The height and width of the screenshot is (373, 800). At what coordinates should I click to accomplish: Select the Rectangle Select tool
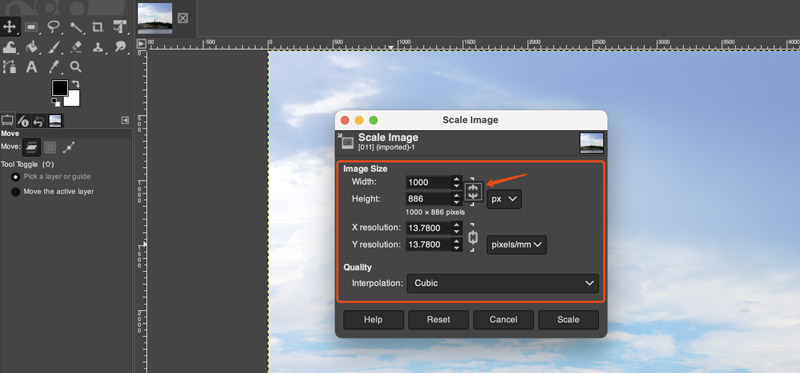tap(32, 27)
